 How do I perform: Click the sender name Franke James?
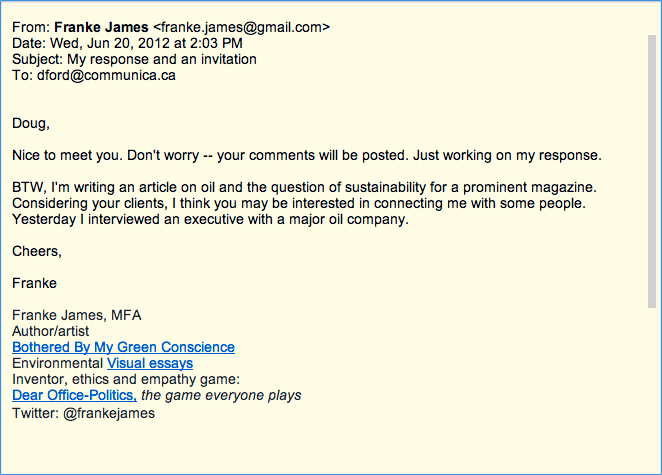point(101,27)
